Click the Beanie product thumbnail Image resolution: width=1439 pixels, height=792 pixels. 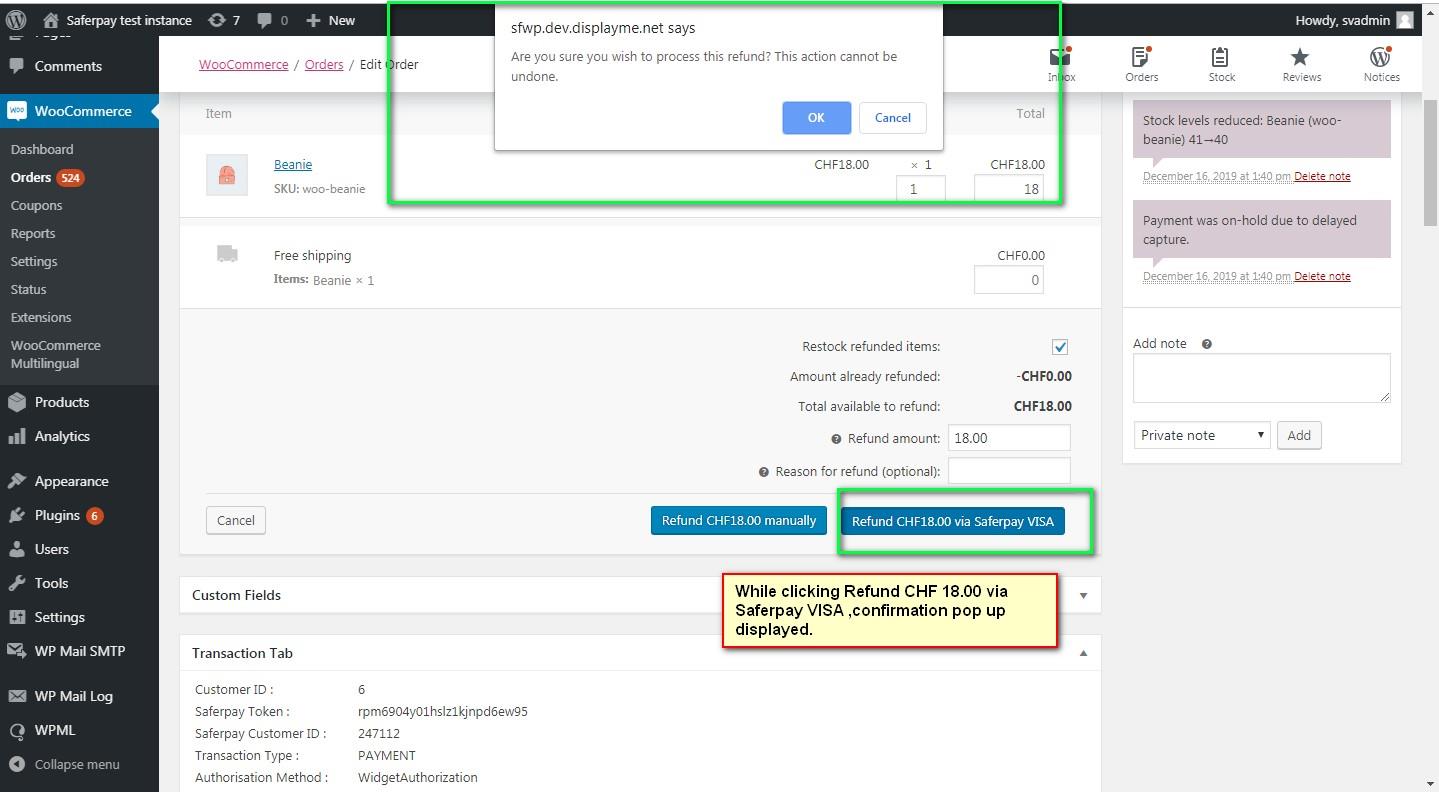coord(226,175)
